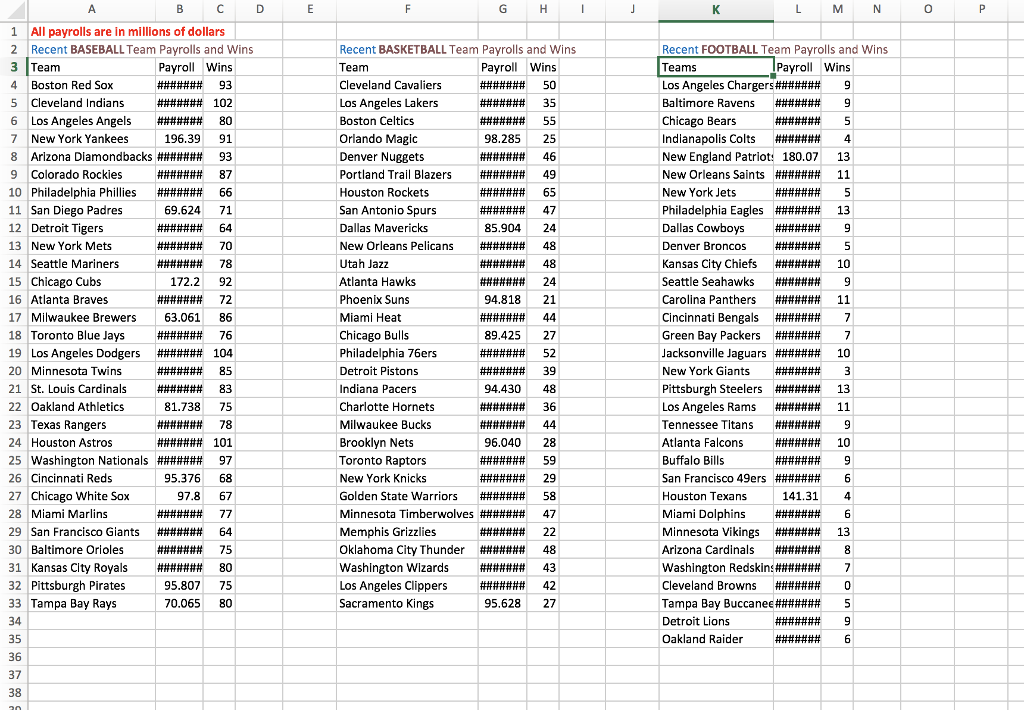This screenshot has width=1024, height=710.
Task: Select the 'Oakland Athletics' cell
Action: pyautogui.click(x=91, y=407)
